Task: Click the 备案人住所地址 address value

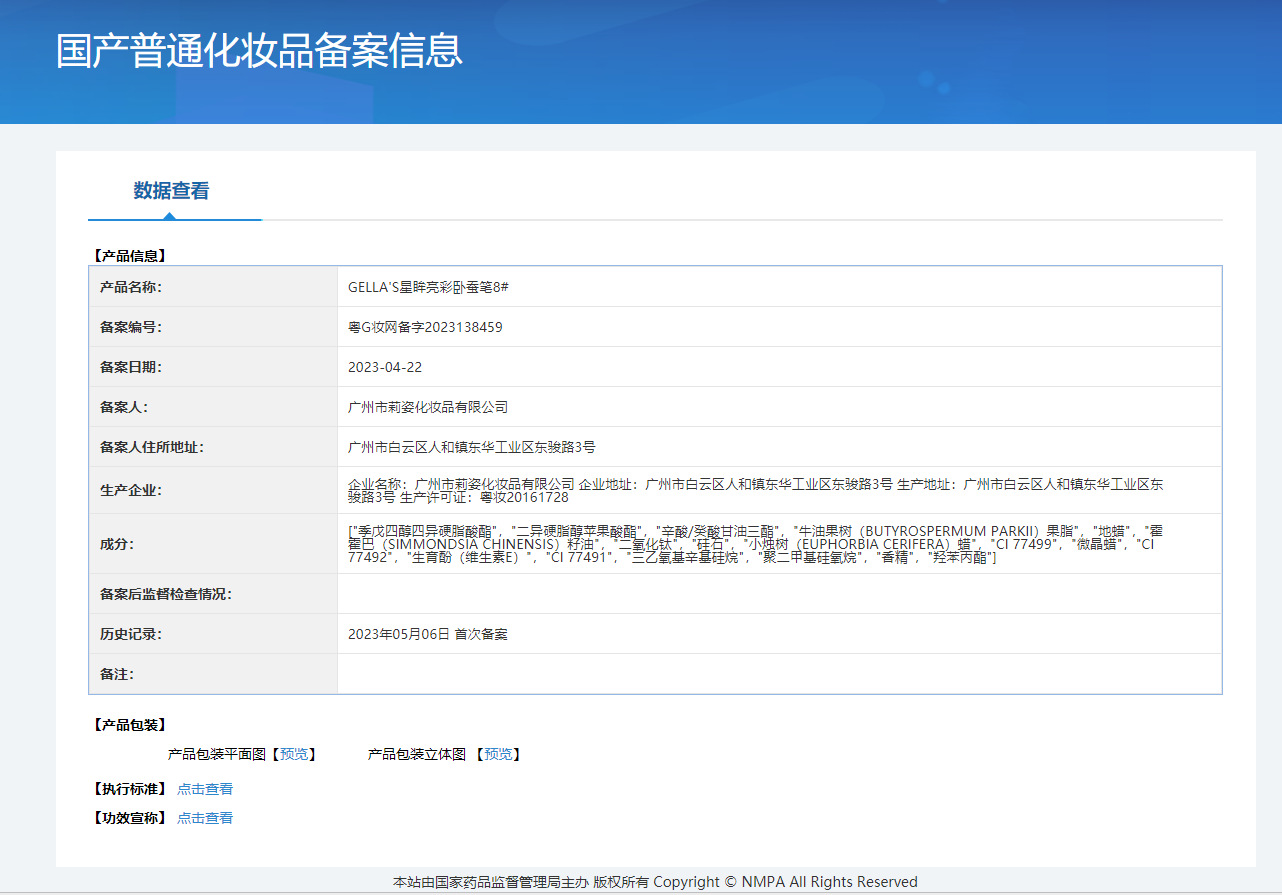Action: click(x=471, y=447)
